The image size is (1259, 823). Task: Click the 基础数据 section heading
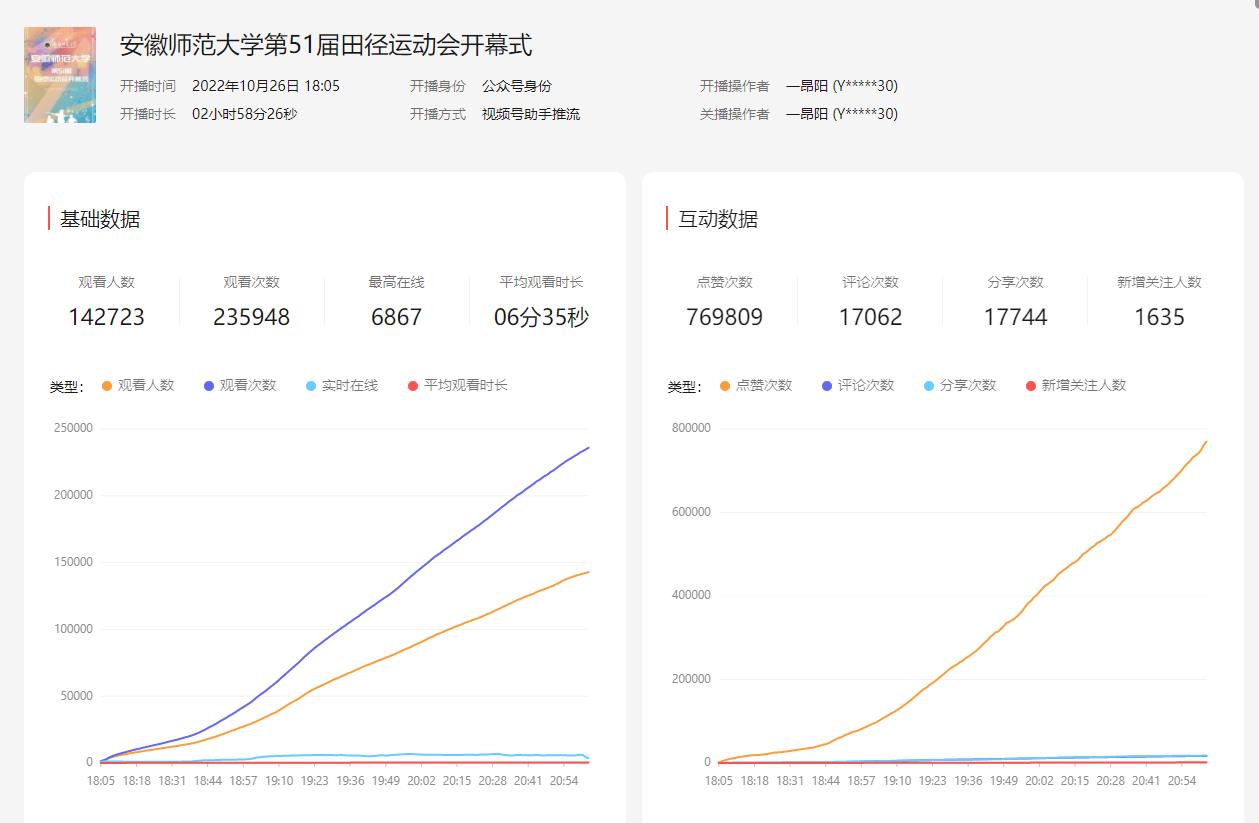click(100, 219)
